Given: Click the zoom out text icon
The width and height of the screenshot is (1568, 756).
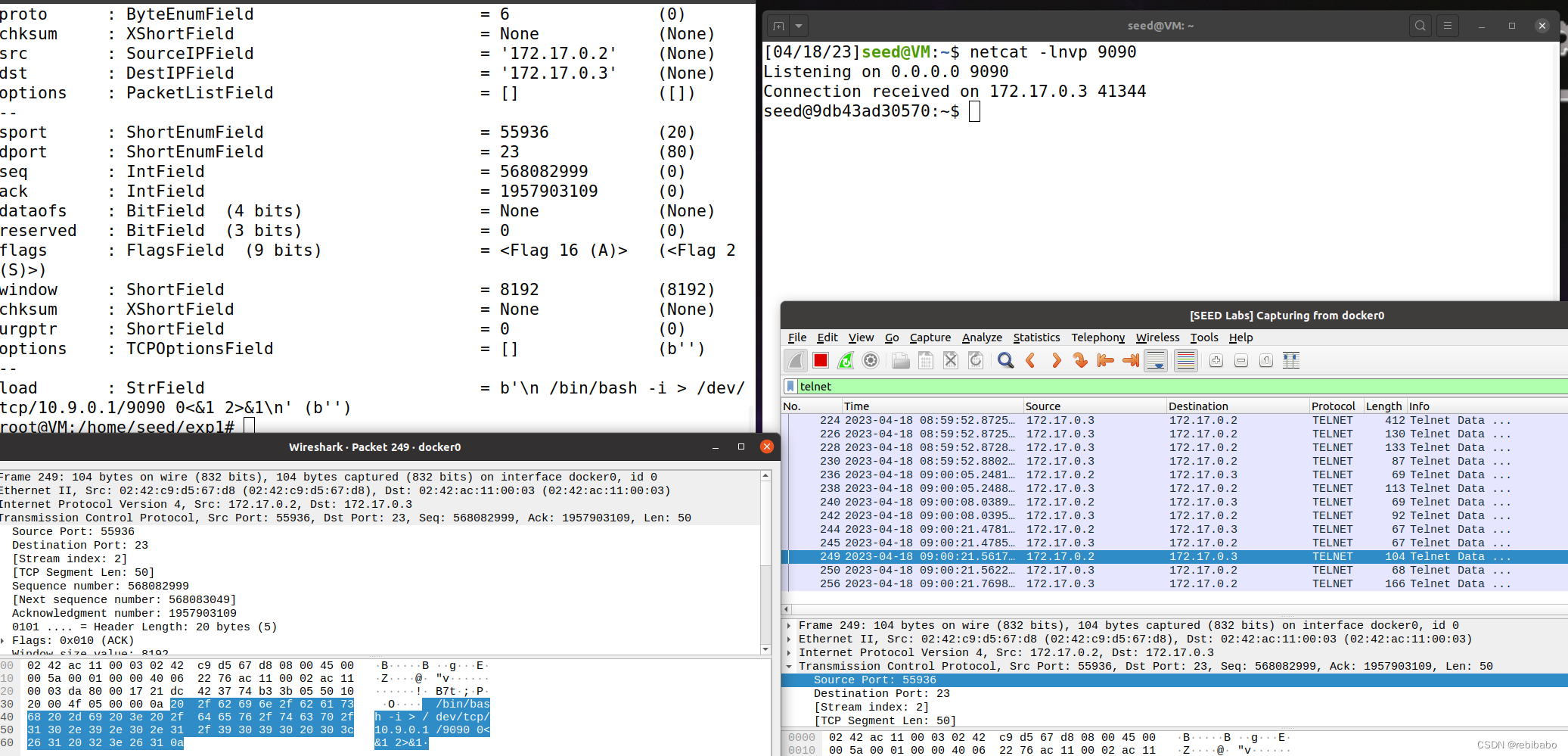Looking at the screenshot, I should point(1241,361).
